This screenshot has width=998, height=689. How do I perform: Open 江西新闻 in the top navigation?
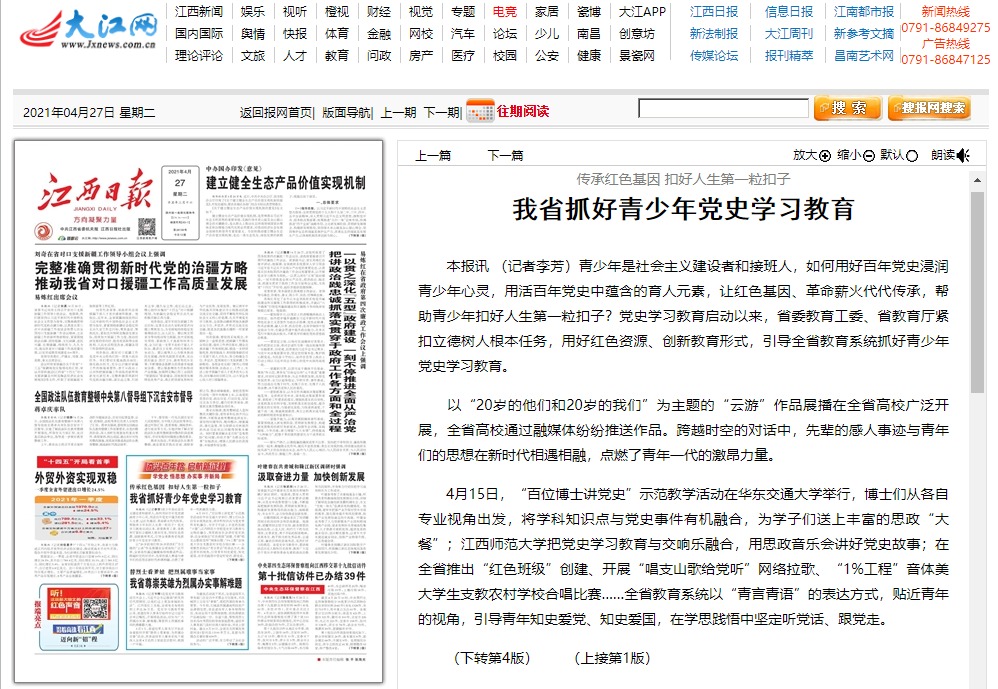pos(199,11)
